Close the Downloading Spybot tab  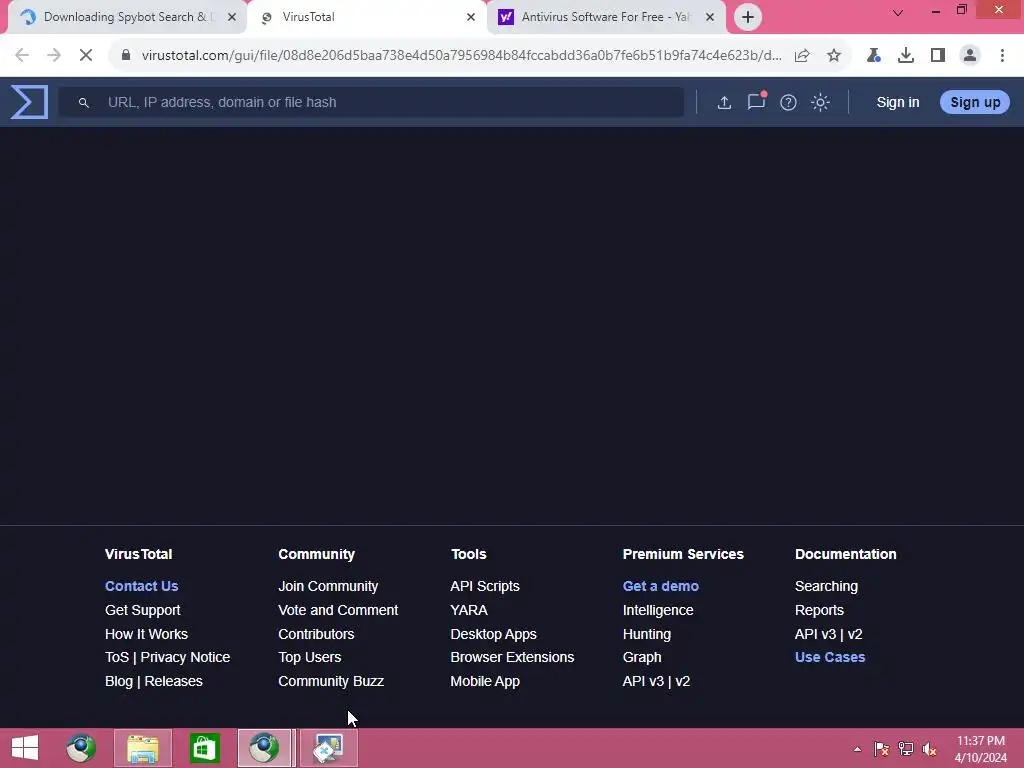tap(232, 17)
